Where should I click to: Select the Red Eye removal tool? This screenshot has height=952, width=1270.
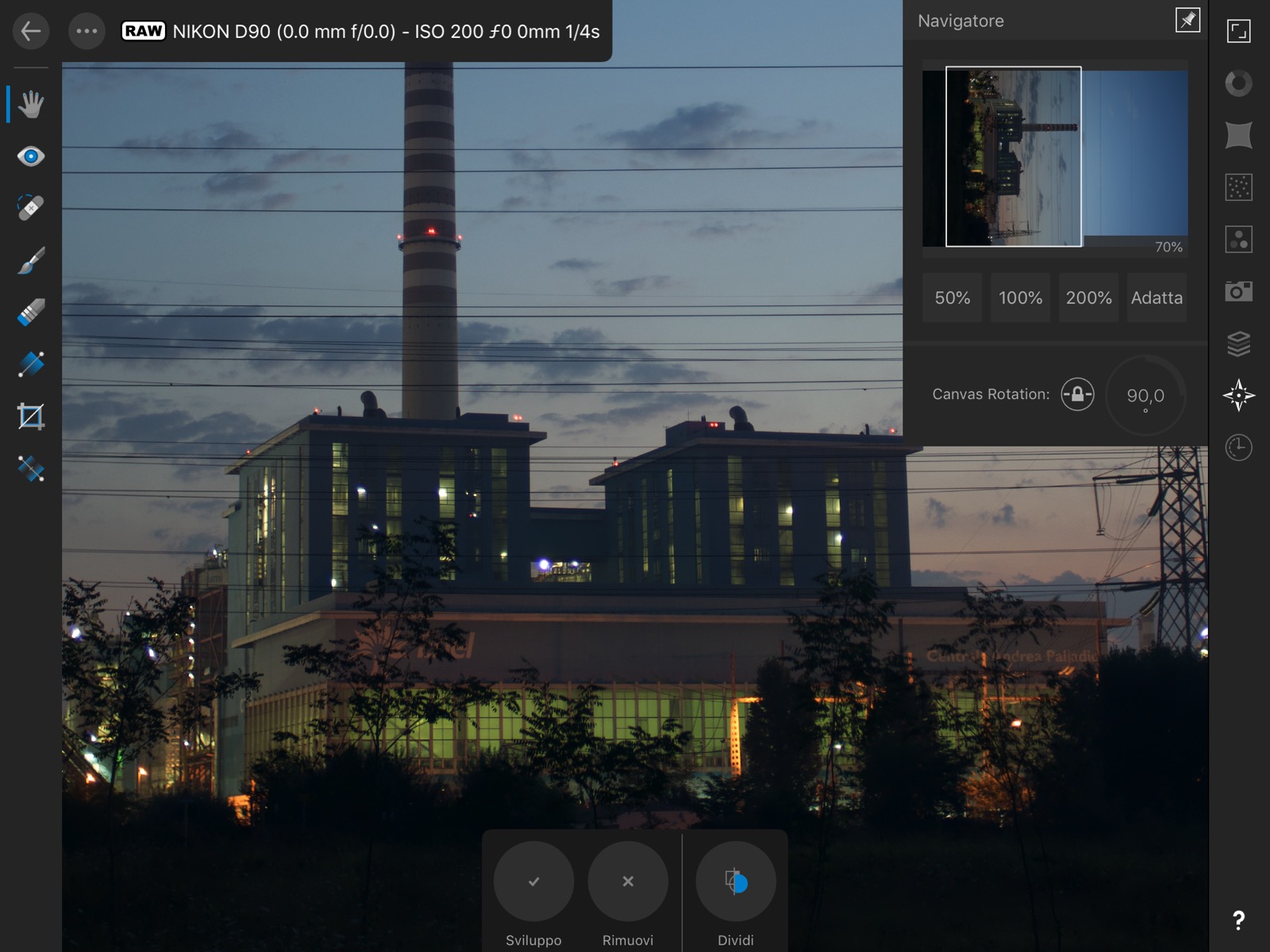[x=31, y=156]
